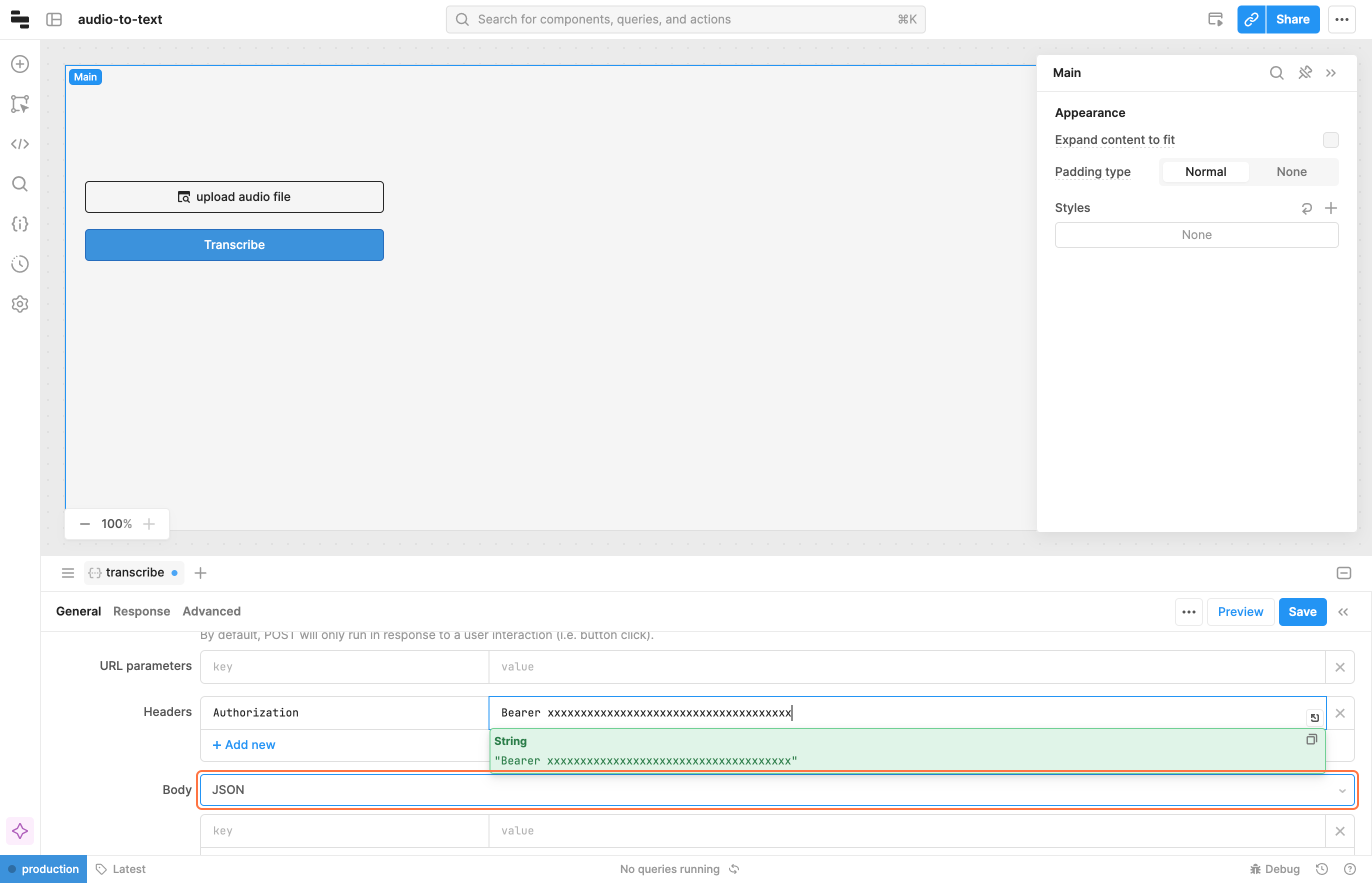Collapse the inspector with double chevron

point(1330,73)
